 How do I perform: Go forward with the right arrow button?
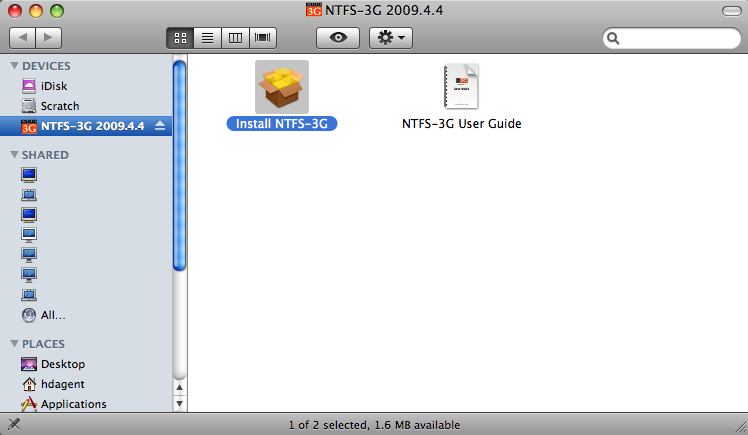pos(49,38)
